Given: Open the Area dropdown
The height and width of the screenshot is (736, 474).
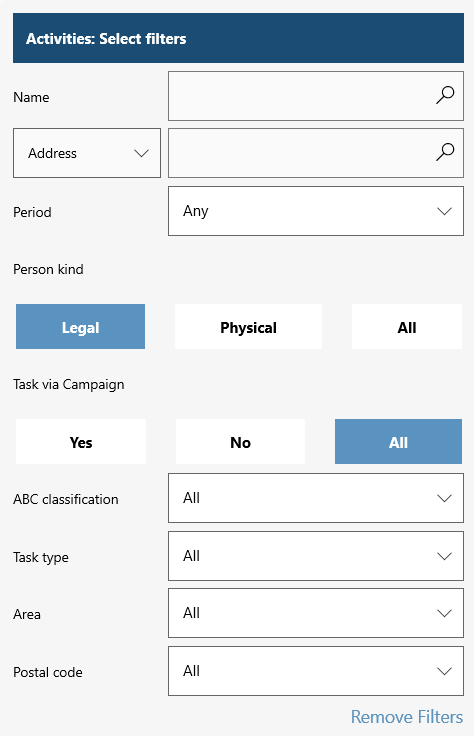Looking at the screenshot, I should [x=316, y=613].
